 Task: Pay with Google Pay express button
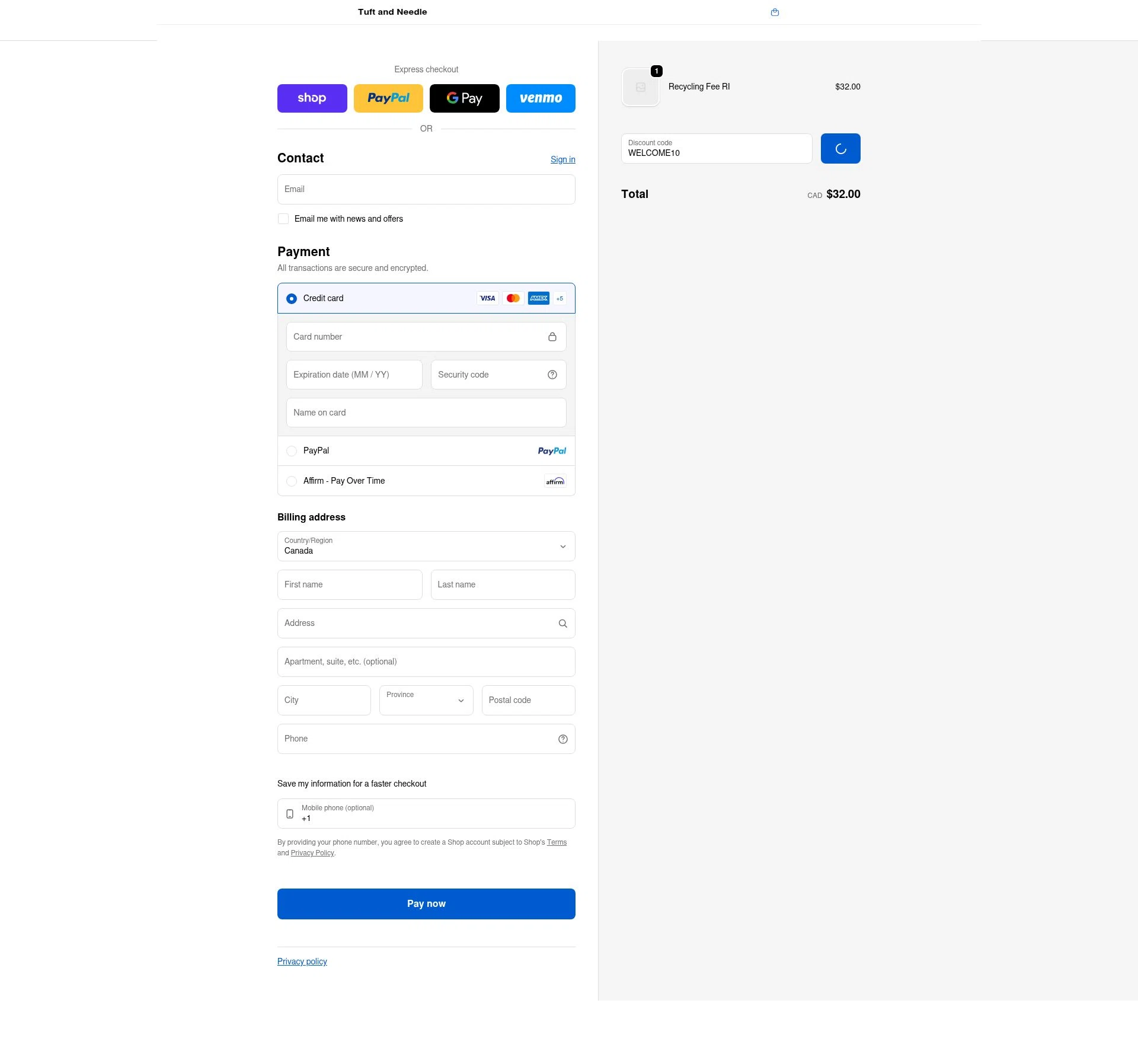pyautogui.click(x=464, y=98)
